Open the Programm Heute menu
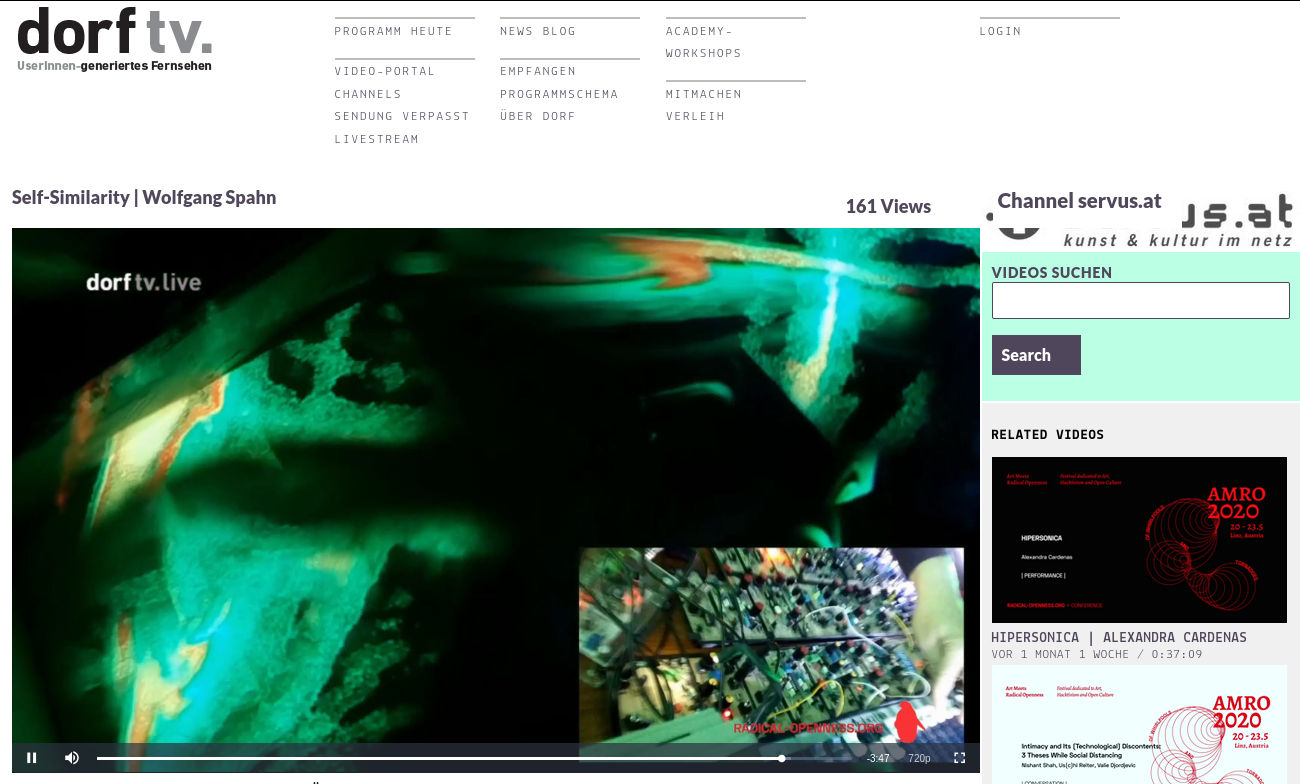The image size is (1300, 784). pos(393,31)
